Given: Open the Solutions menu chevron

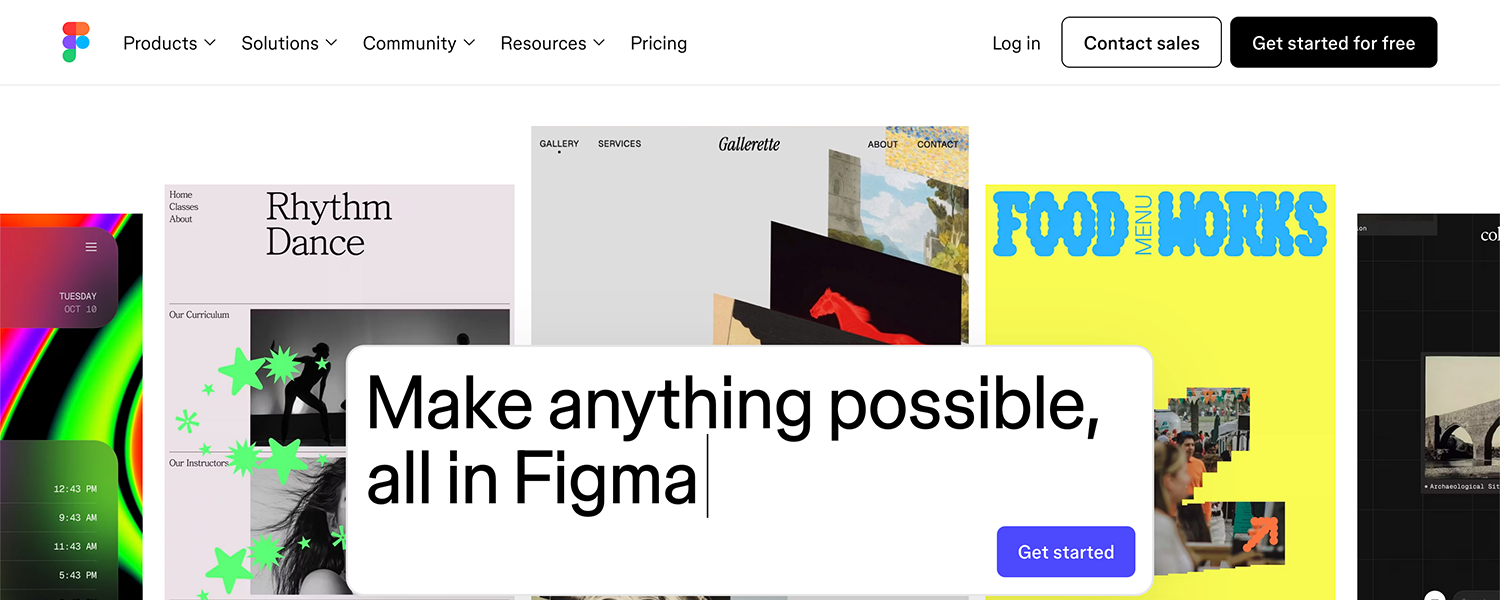Looking at the screenshot, I should pyautogui.click(x=331, y=43).
